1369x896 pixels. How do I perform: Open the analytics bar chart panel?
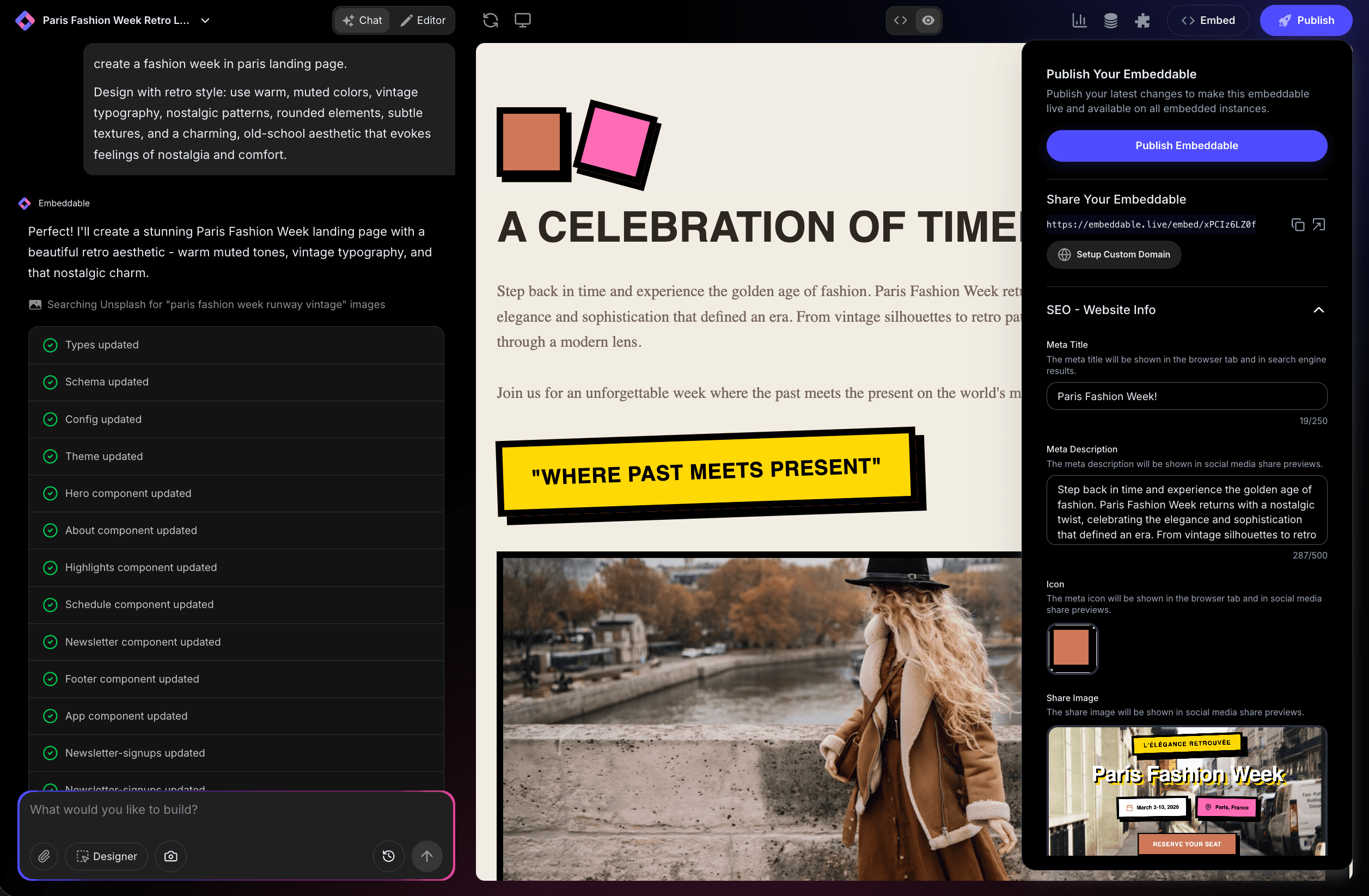click(1079, 20)
